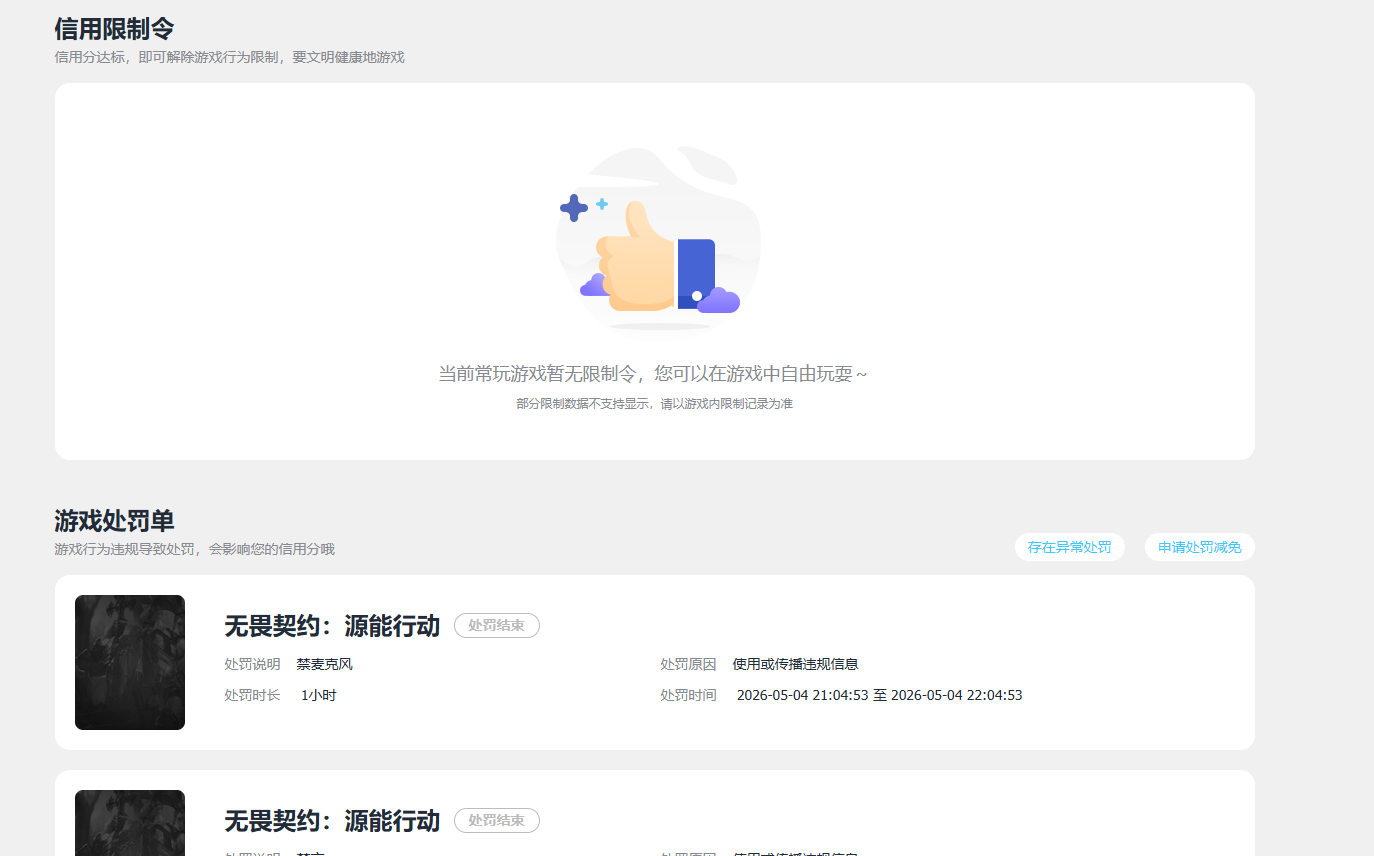Select the 信用限制令 heading
The width and height of the screenshot is (1374, 856).
click(114, 29)
